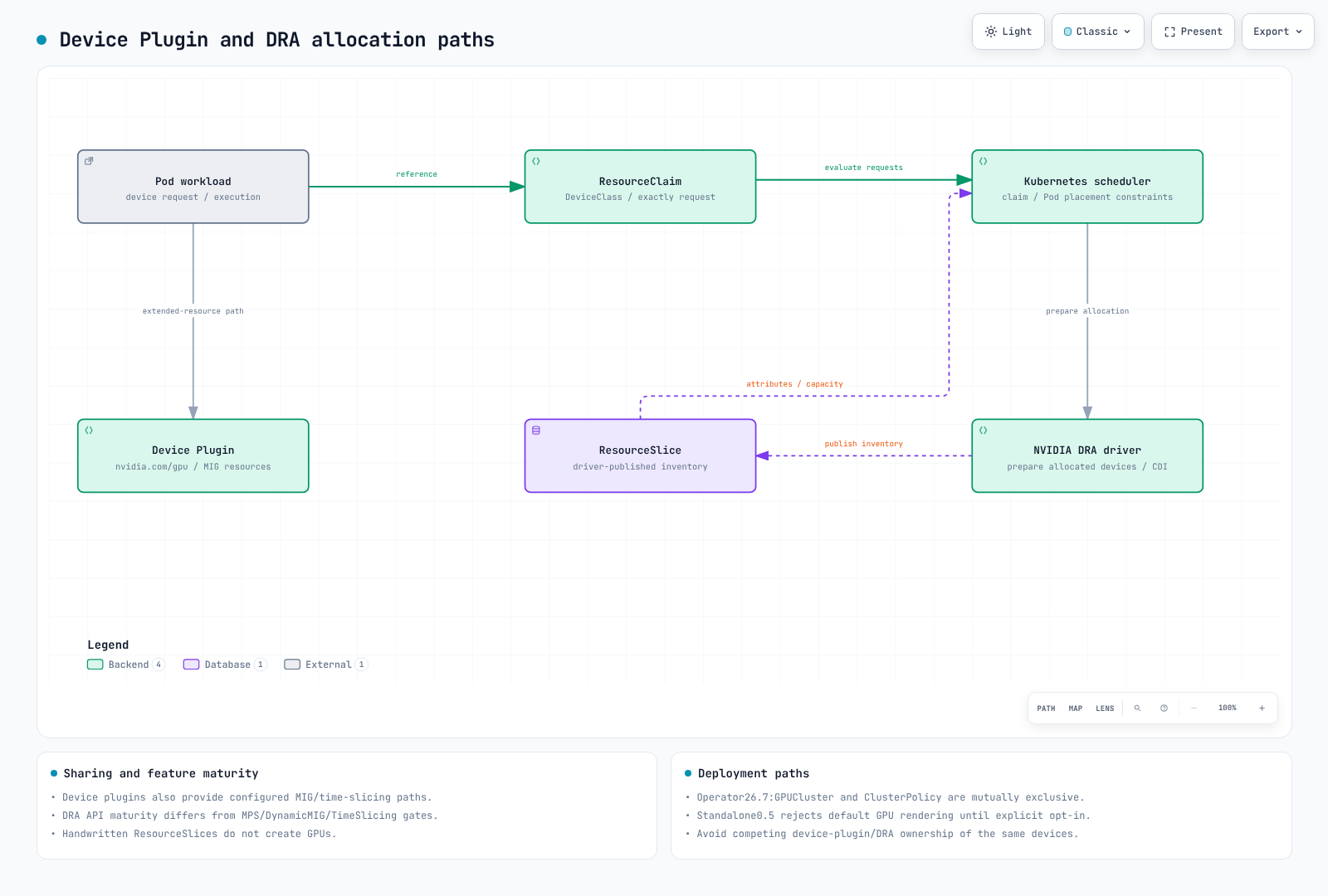Select the Pod workload node
Image resolution: width=1328 pixels, height=896 pixels.
pos(193,187)
